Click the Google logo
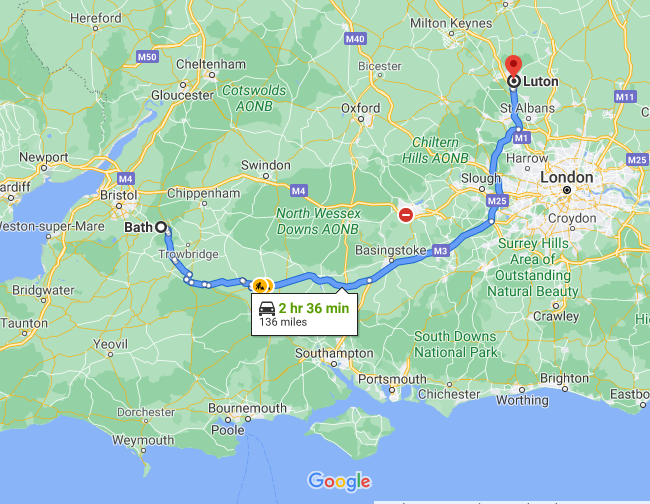Screen dimensions: 650x504 [340, 481]
